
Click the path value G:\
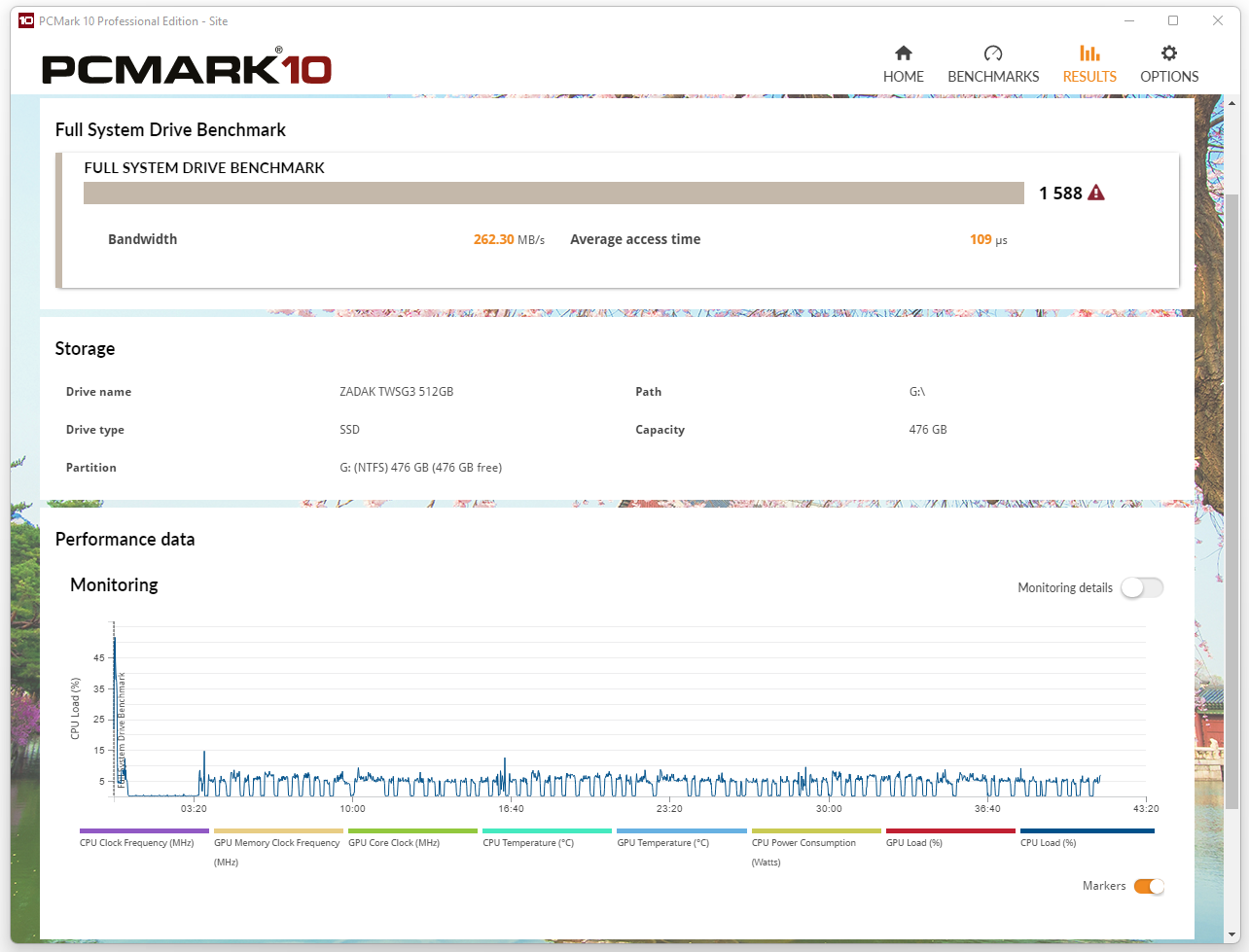(x=916, y=392)
